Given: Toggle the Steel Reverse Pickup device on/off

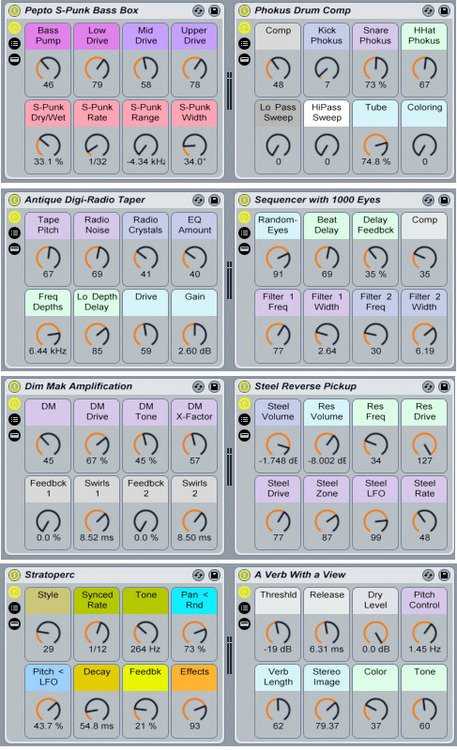Looking at the screenshot, I should click(245, 386).
